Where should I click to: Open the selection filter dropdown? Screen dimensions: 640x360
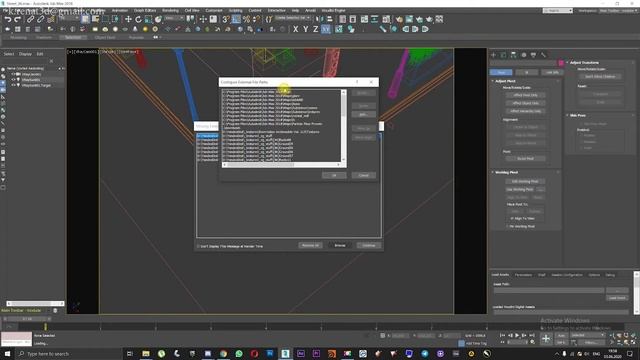(x=69, y=18)
